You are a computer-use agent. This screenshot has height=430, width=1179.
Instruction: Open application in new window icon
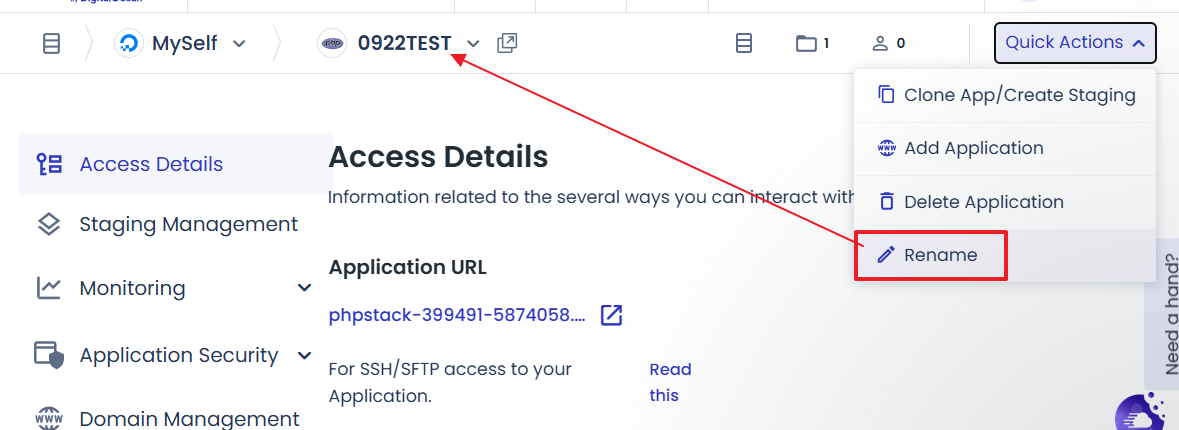coord(507,44)
